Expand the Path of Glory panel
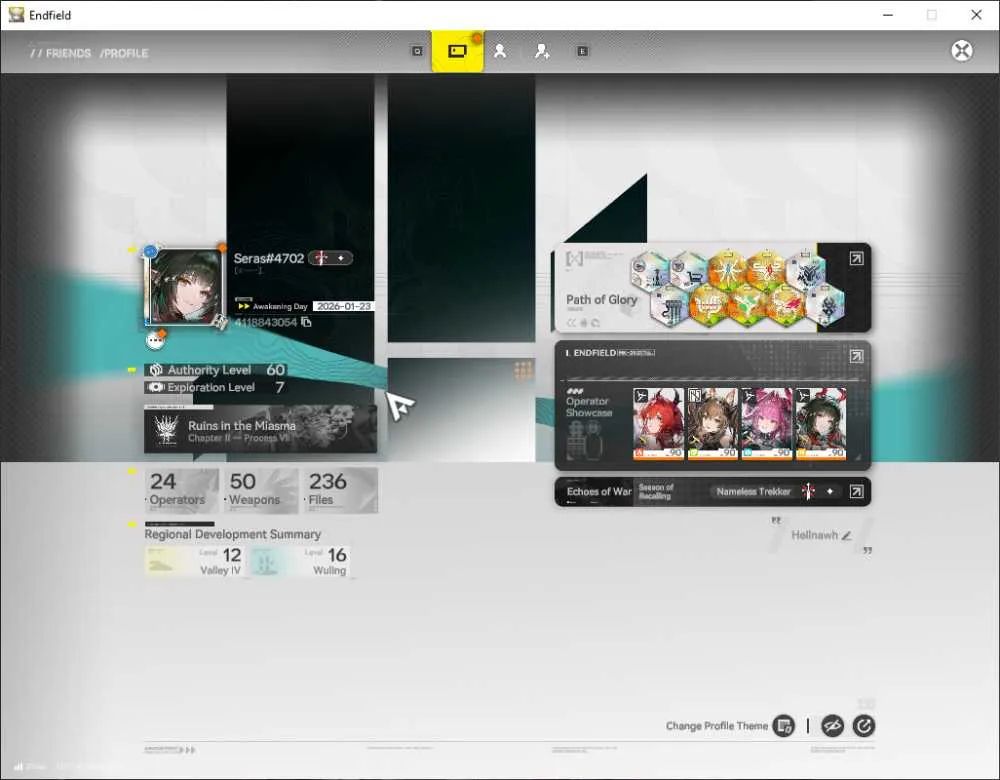 856,258
